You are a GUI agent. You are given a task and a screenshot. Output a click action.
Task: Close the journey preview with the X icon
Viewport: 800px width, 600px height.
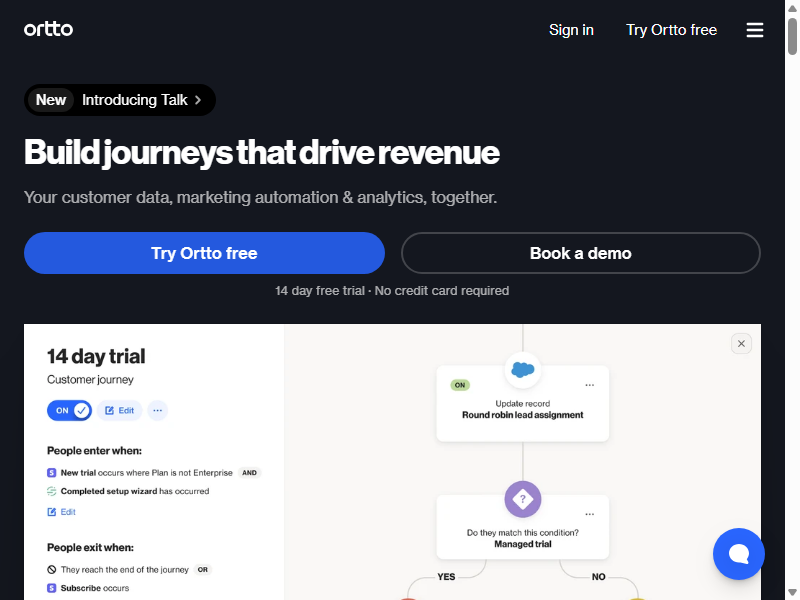tap(741, 343)
